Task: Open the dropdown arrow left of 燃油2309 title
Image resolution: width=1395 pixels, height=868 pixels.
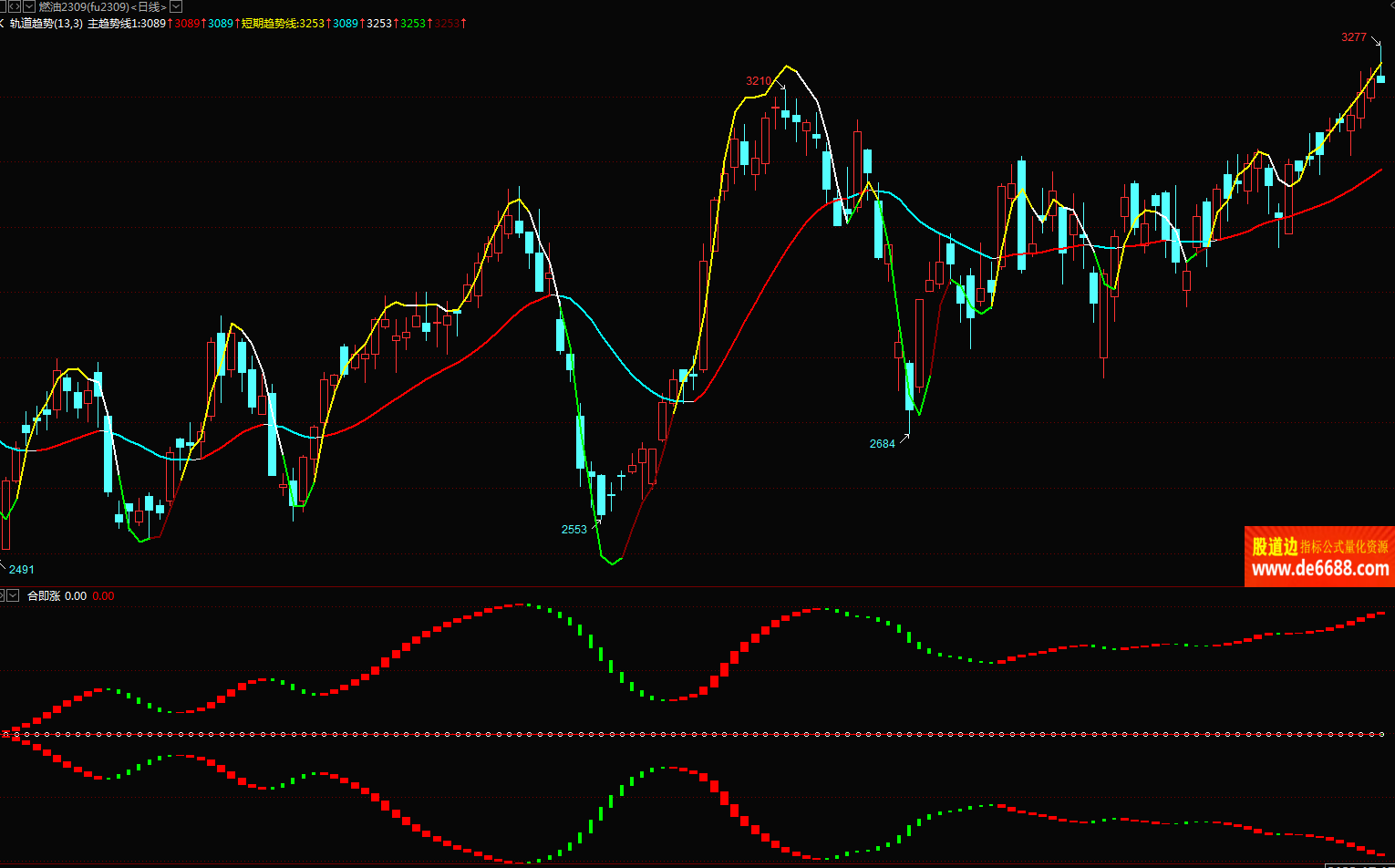Action: (x=28, y=6)
